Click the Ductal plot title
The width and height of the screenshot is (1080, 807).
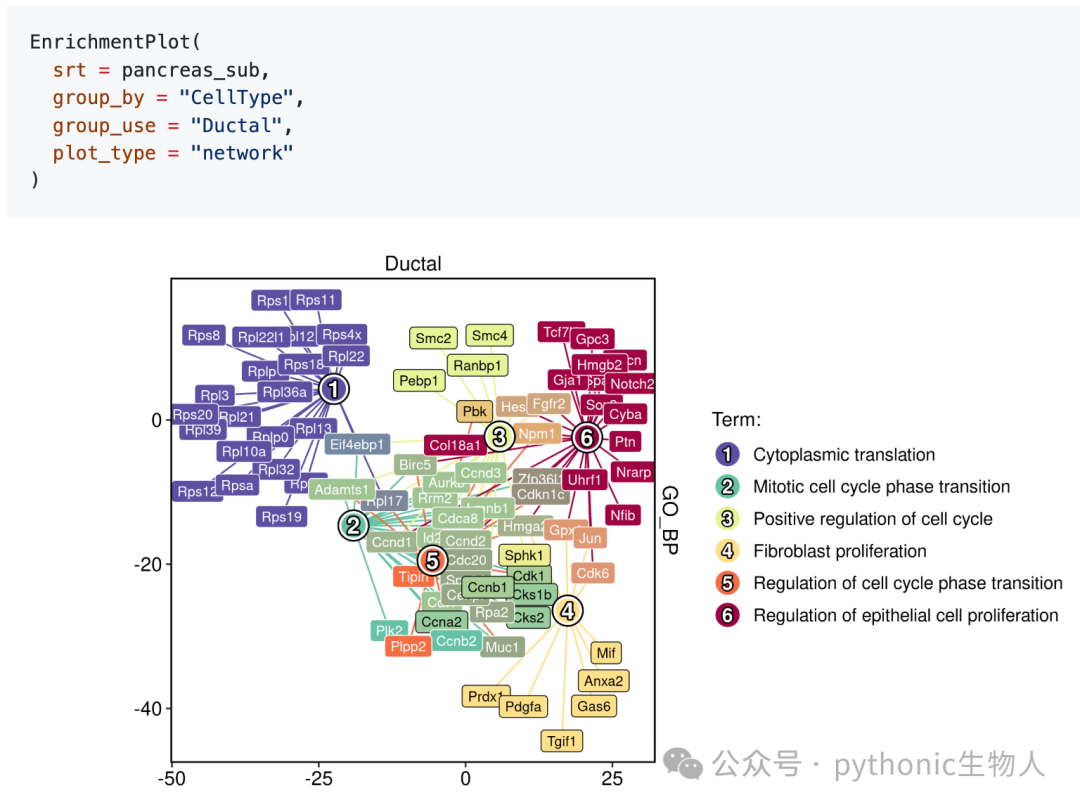[x=413, y=264]
